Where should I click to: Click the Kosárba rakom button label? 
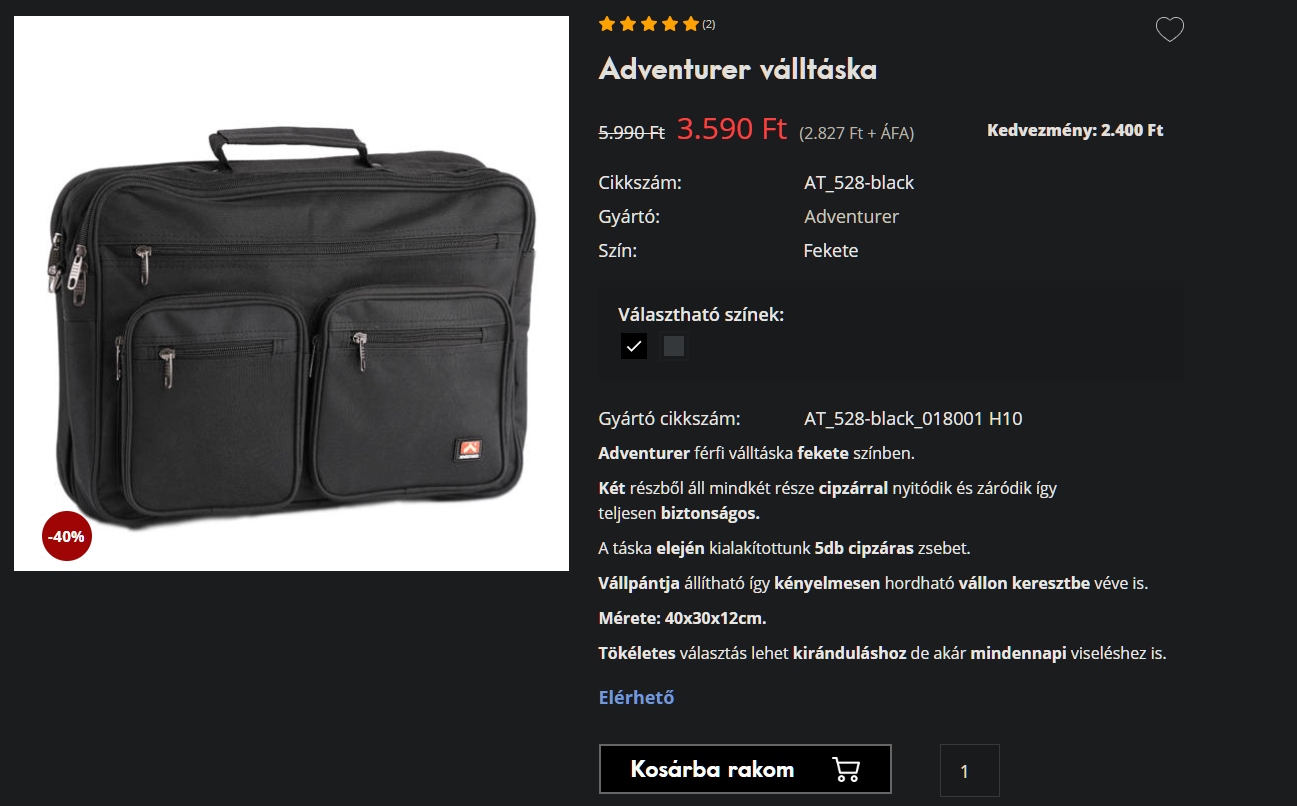712,769
